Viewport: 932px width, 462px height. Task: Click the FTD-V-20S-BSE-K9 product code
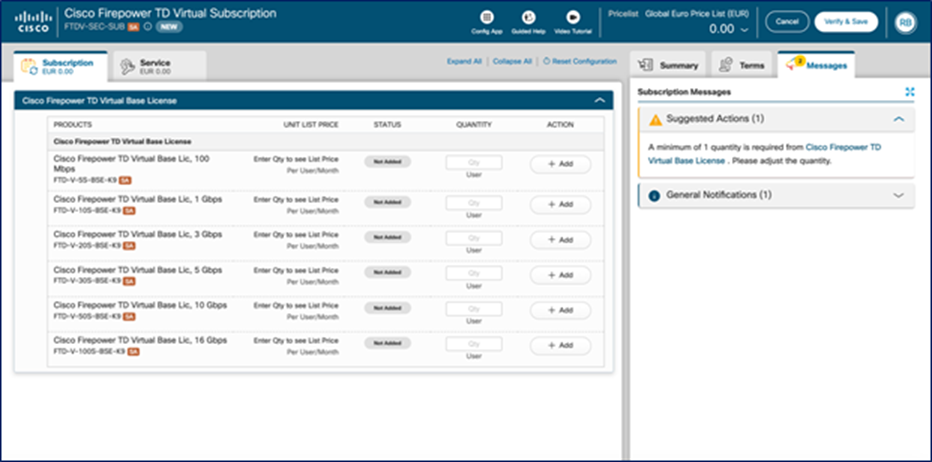pyautogui.click(x=87, y=246)
